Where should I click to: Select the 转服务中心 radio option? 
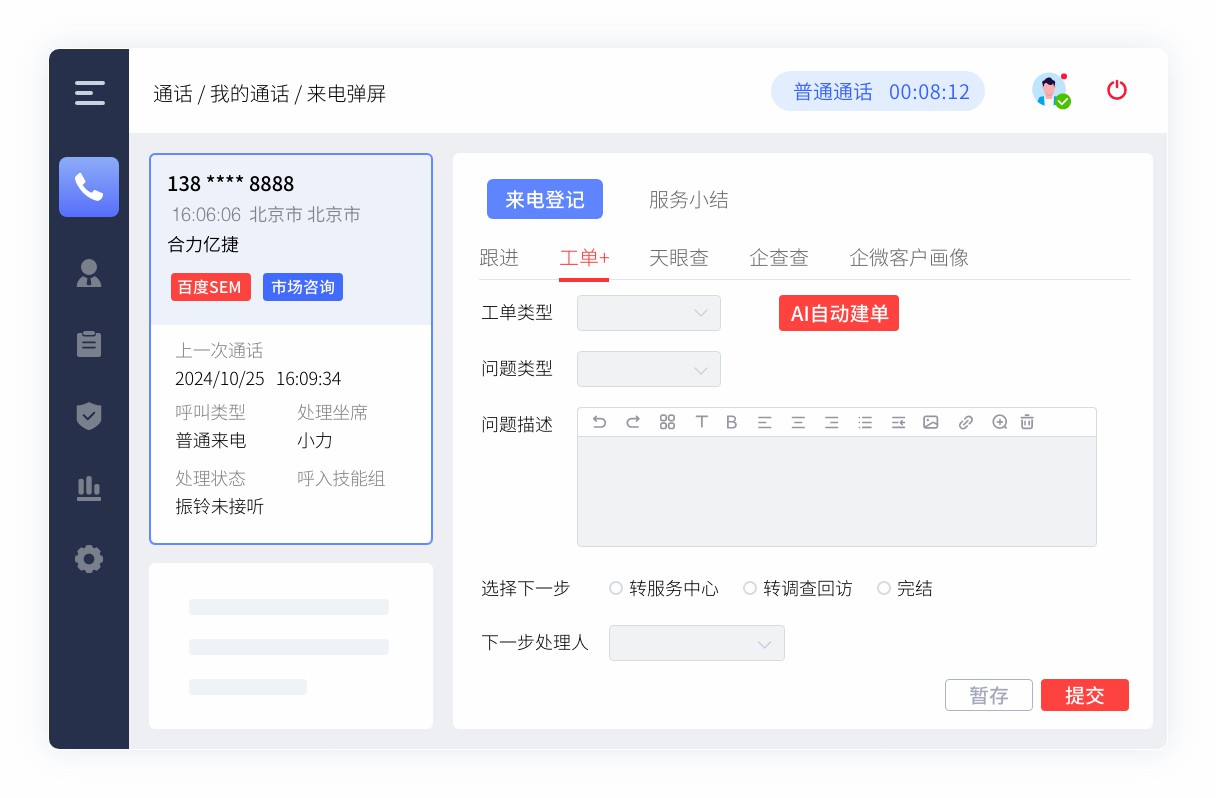[x=616, y=588]
